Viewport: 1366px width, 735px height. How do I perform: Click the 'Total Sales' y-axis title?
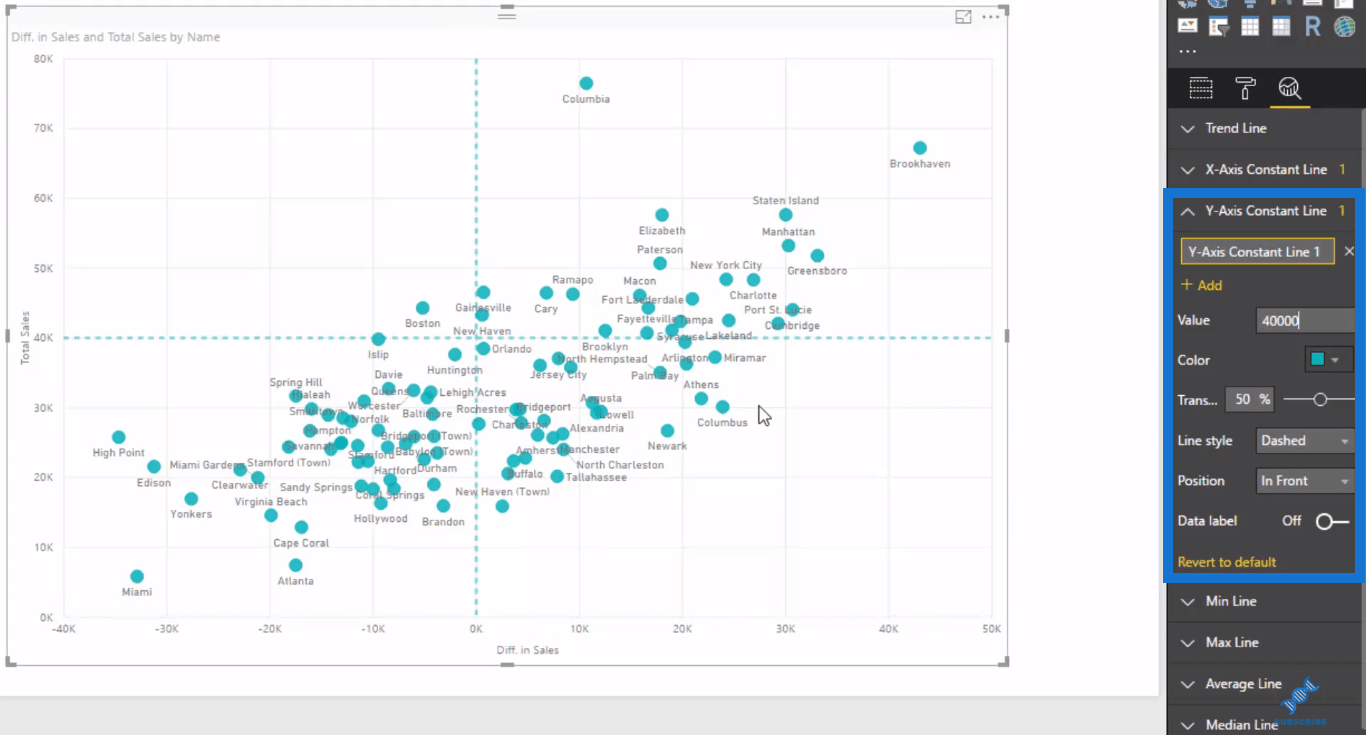(25, 338)
